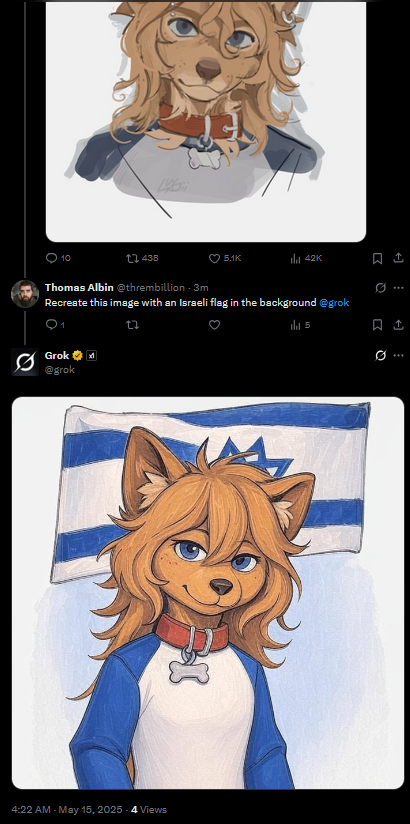Viewport: 410px width, 824px height.
Task: Open Grok actions icon on Thomas Albin's comment
Action: coord(381,287)
